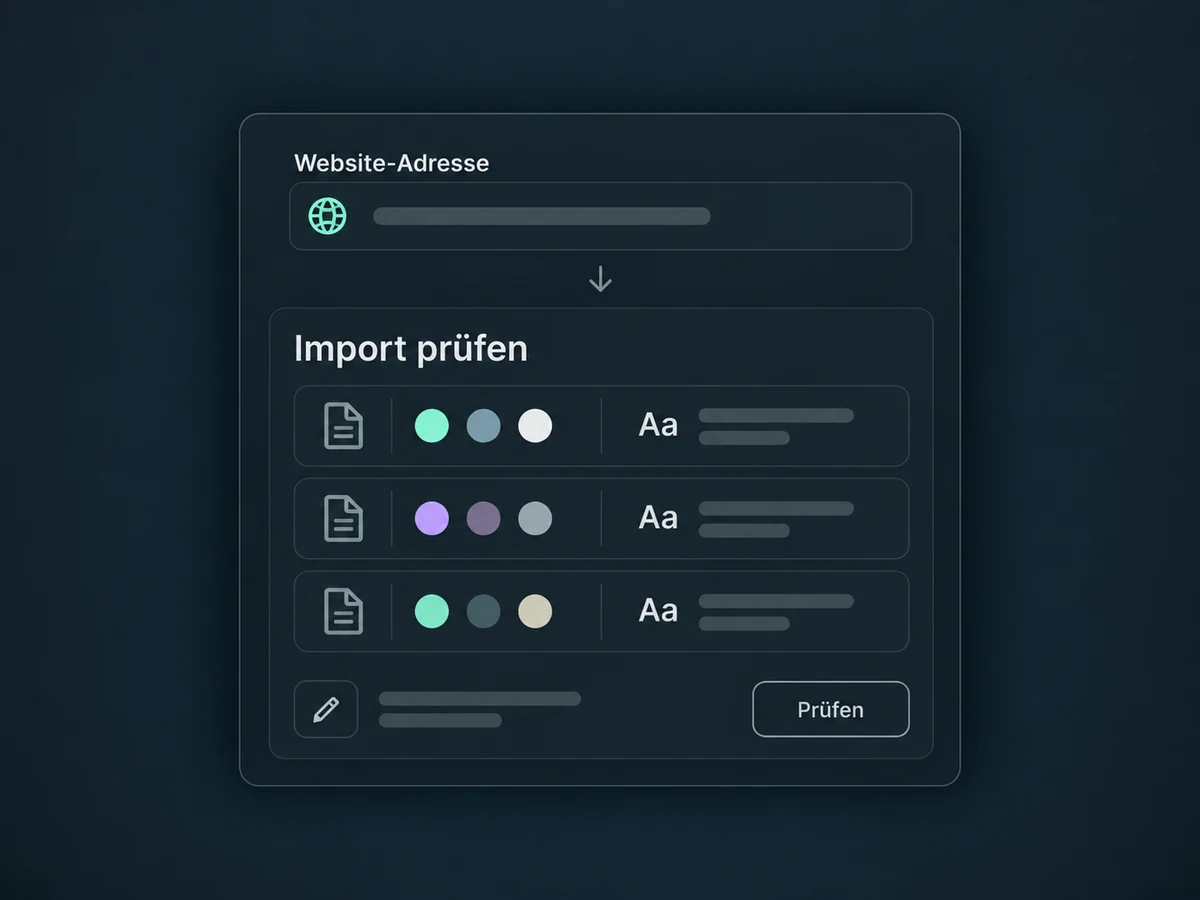Click the pencil edit icon button

point(326,709)
